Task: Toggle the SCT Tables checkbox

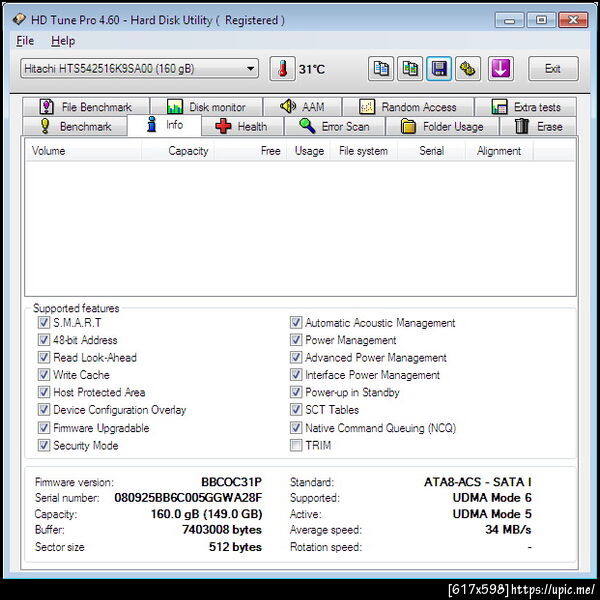Action: click(296, 410)
